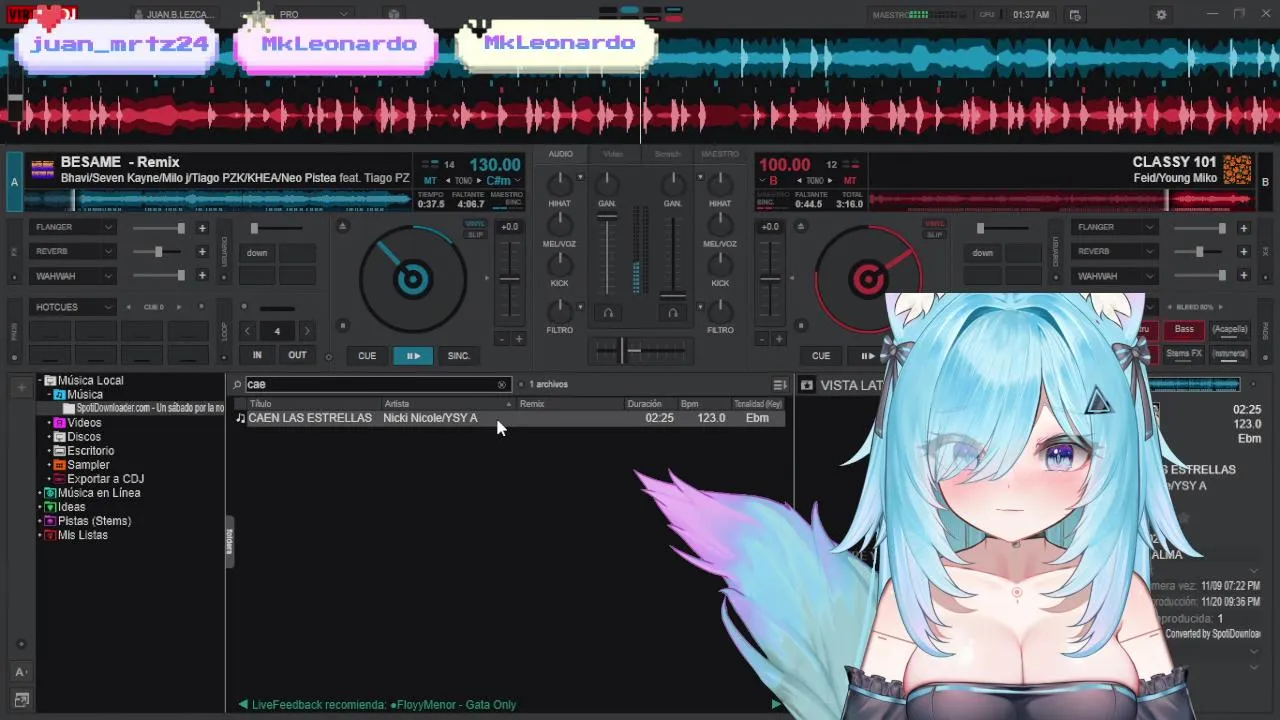Toggle SLIP mode on deck A

[x=475, y=234]
